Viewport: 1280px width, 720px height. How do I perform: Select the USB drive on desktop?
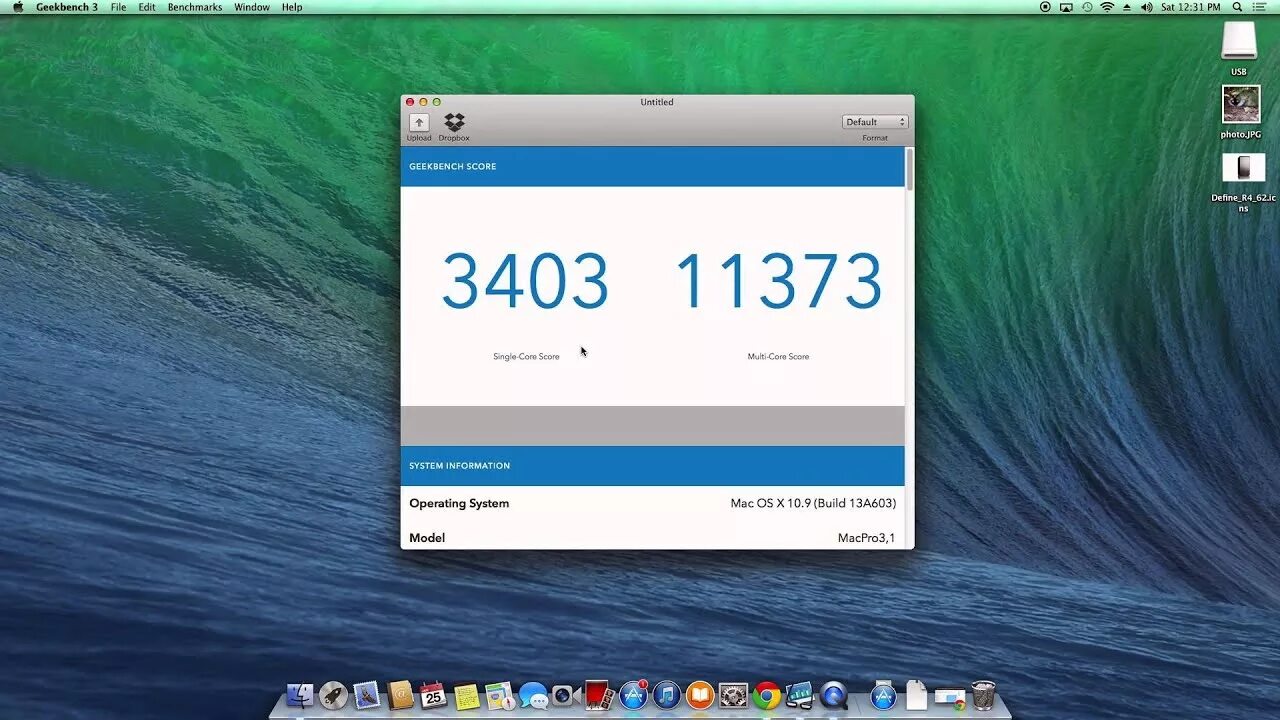pos(1239,42)
